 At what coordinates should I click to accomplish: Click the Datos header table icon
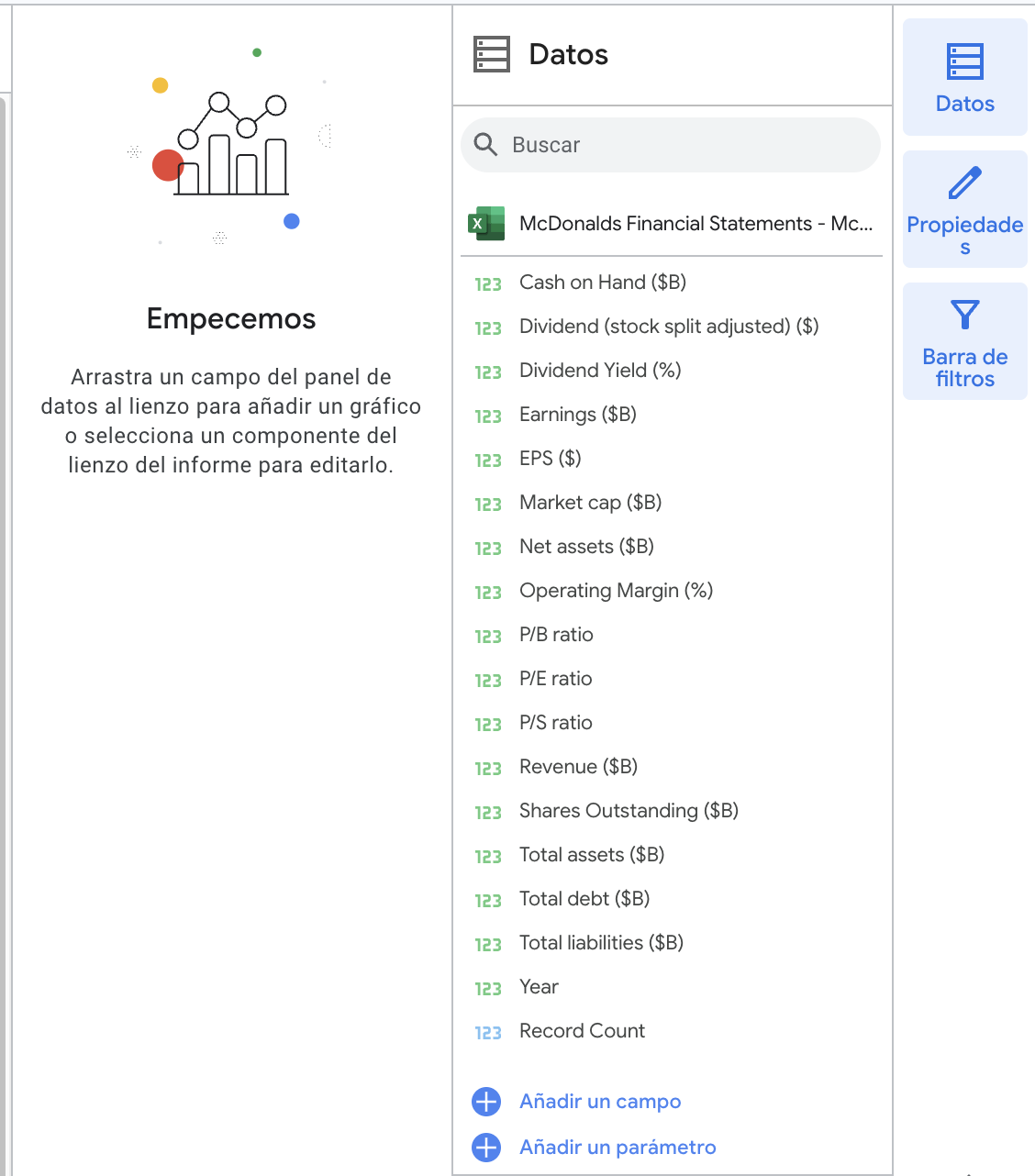pyautogui.click(x=492, y=54)
